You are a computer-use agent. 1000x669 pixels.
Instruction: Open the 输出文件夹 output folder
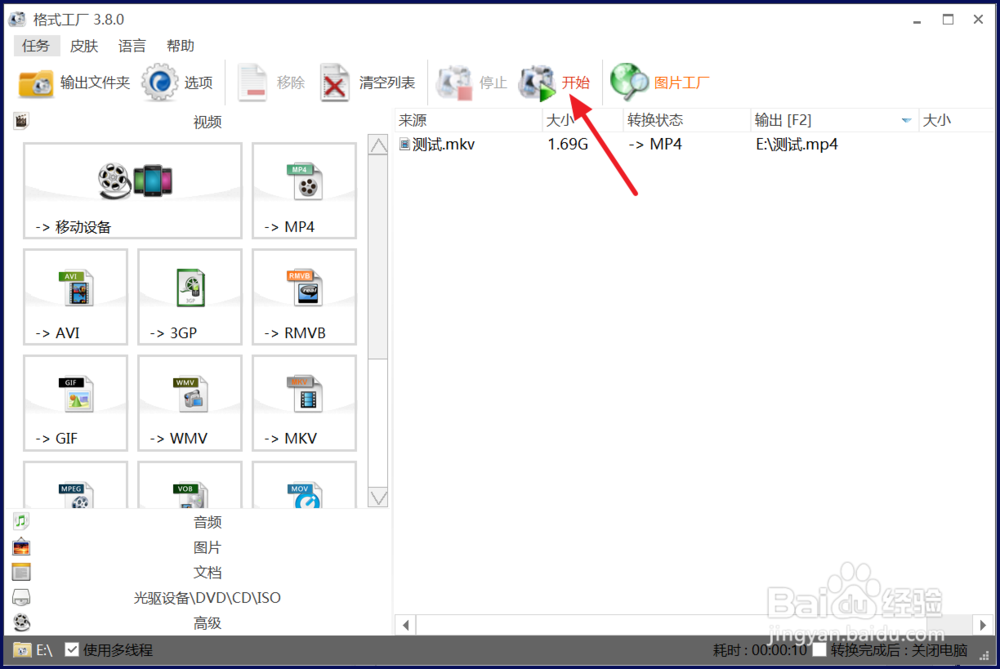75,83
